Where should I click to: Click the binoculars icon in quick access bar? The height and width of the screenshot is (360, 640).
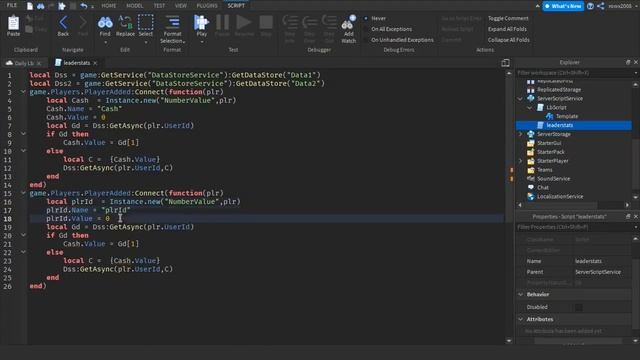(x=40, y=6)
